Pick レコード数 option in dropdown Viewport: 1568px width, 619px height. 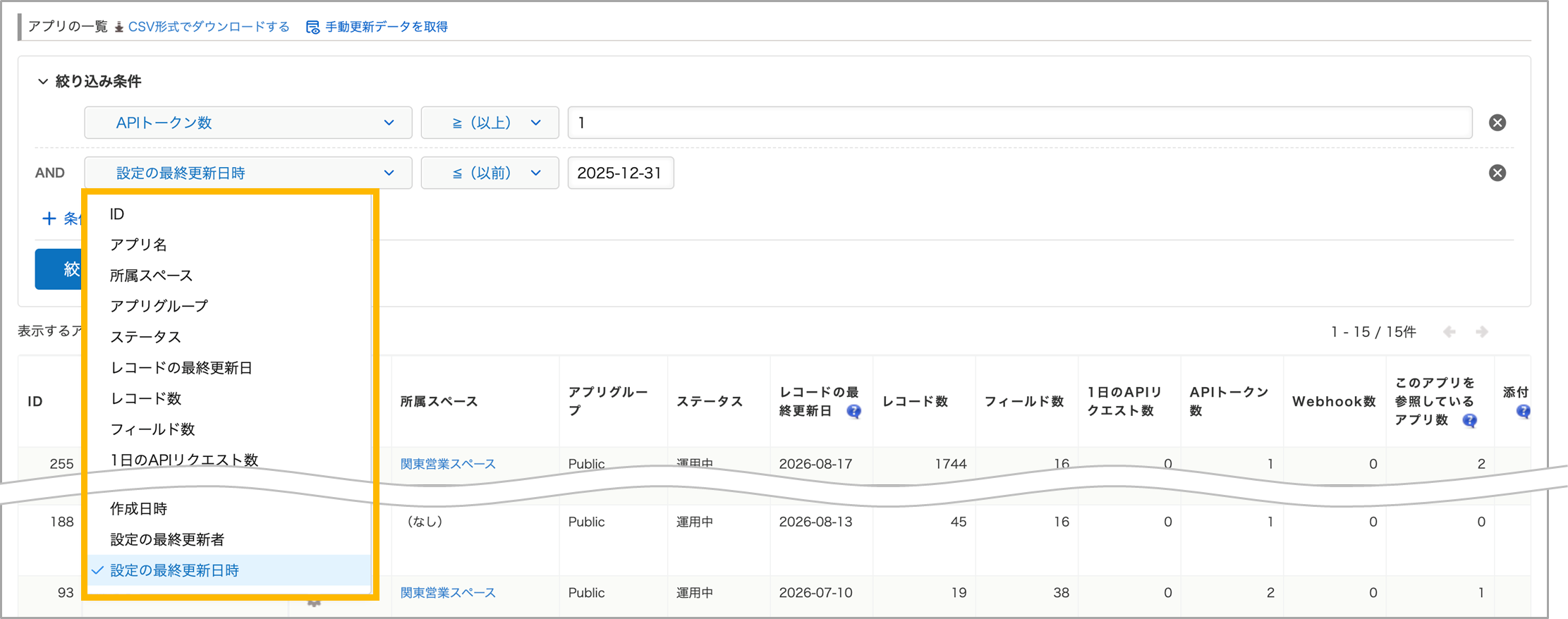click(x=230, y=398)
